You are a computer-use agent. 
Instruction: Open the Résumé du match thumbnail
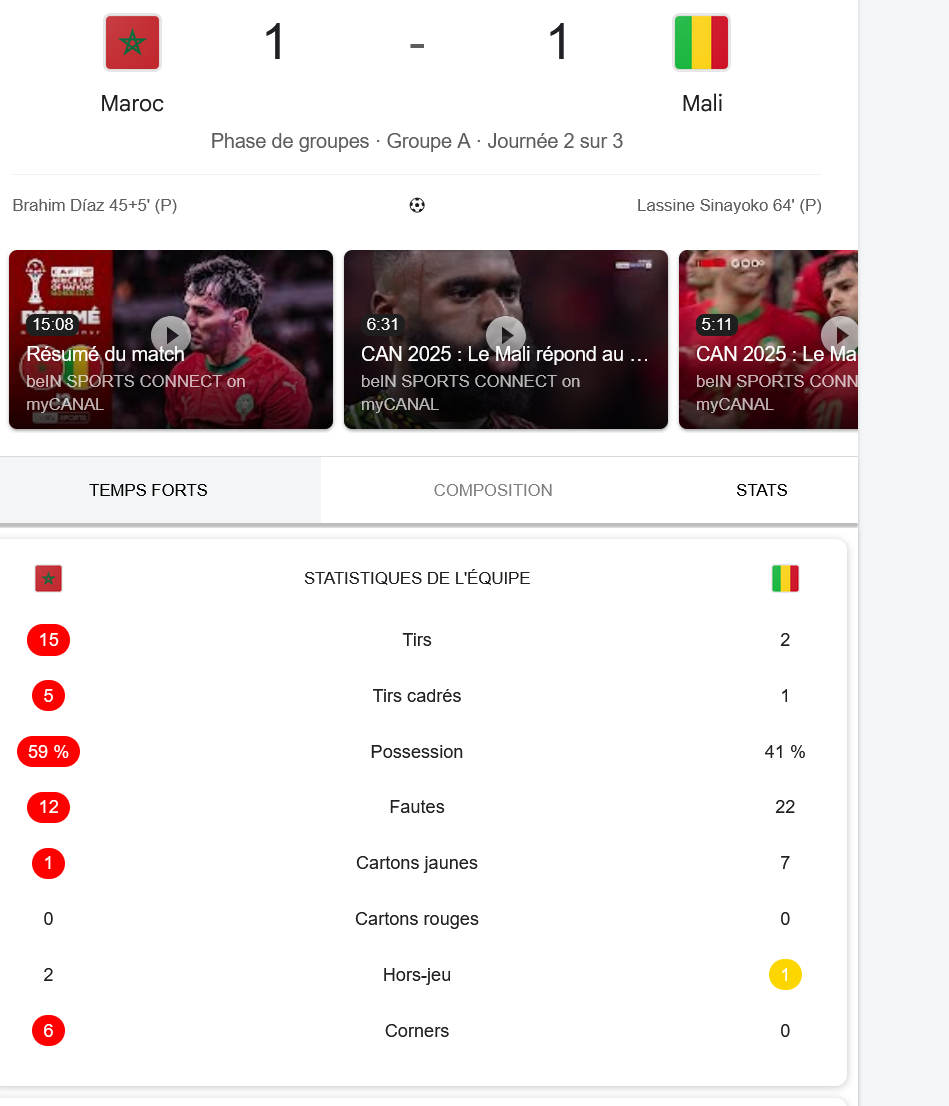171,339
